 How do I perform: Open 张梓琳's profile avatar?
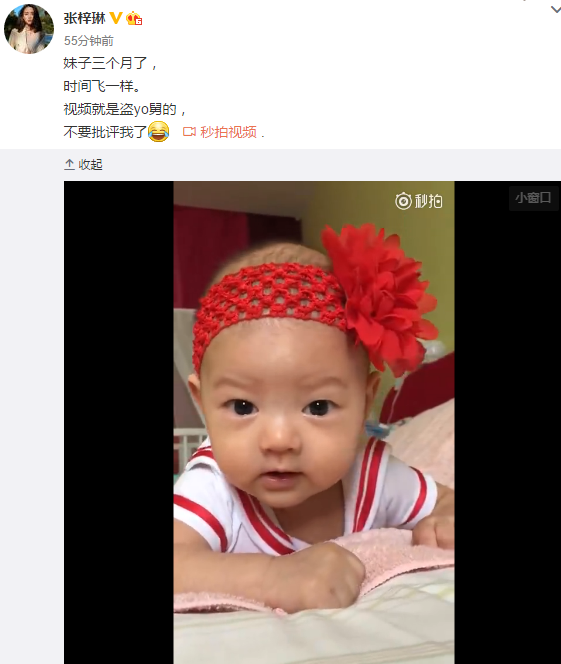point(29,29)
